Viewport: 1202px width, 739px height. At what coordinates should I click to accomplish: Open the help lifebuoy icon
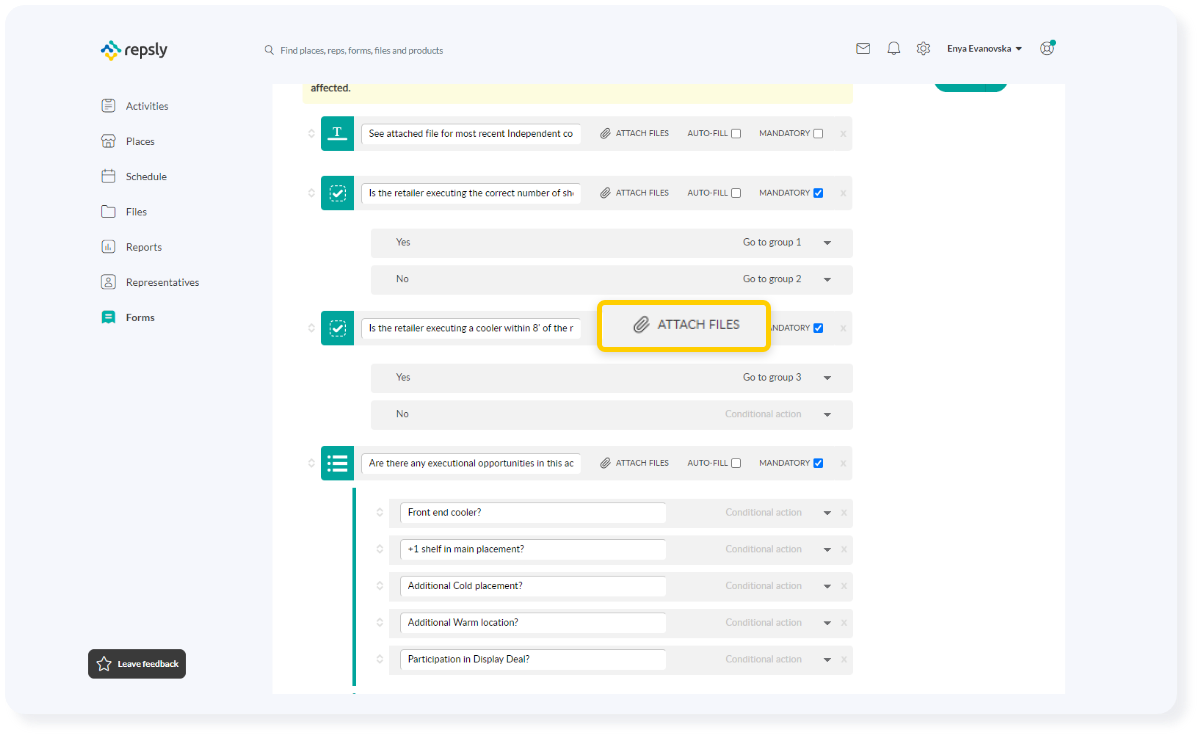(1047, 48)
